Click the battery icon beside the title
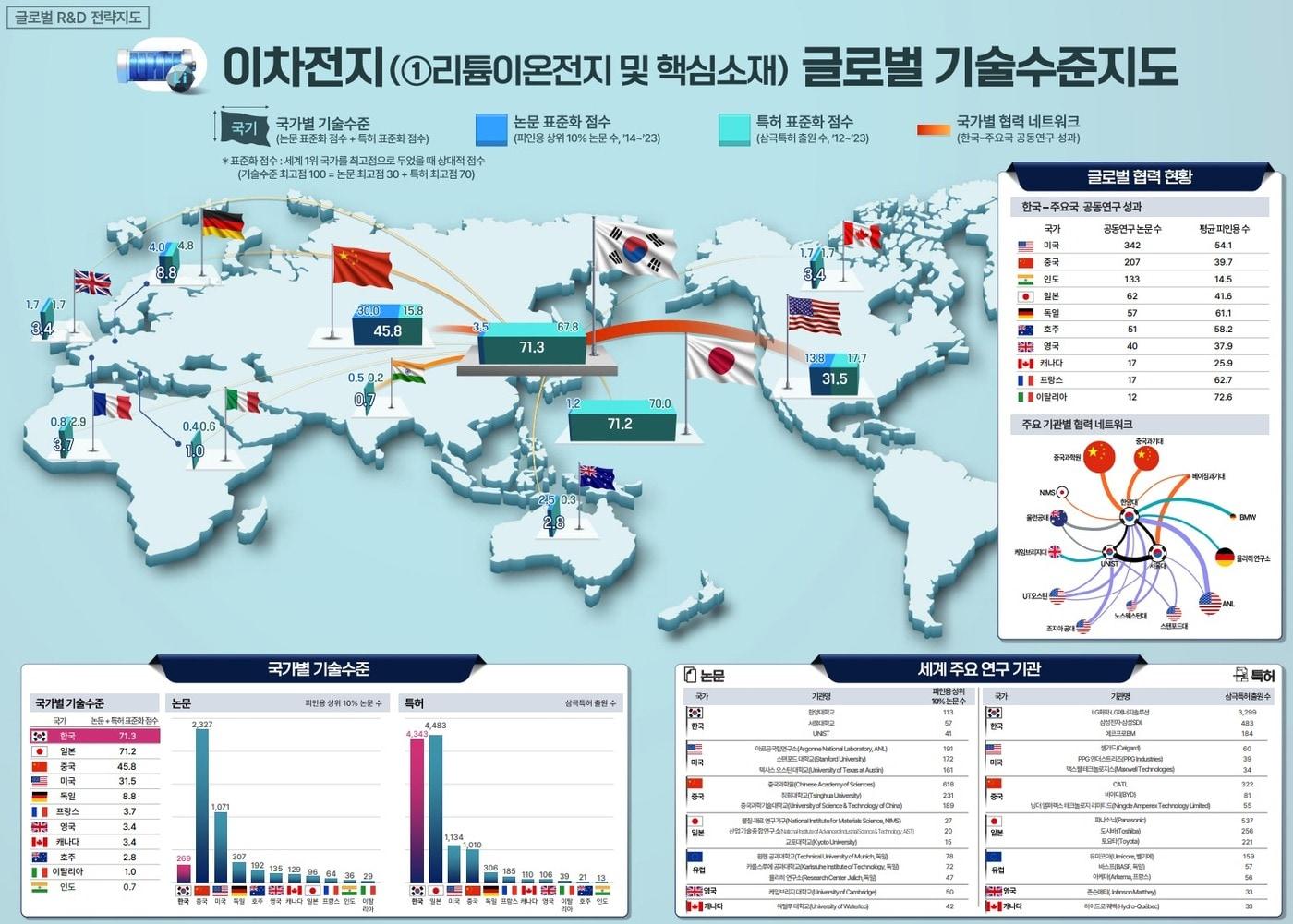This screenshot has width=1293, height=924. [156, 67]
